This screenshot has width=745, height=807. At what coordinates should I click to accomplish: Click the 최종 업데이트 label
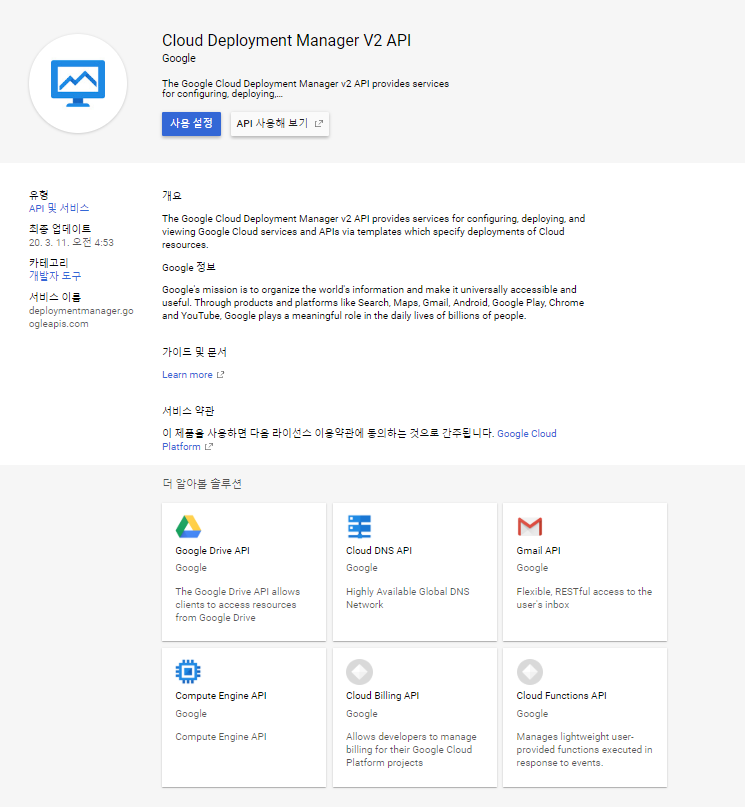[60, 229]
